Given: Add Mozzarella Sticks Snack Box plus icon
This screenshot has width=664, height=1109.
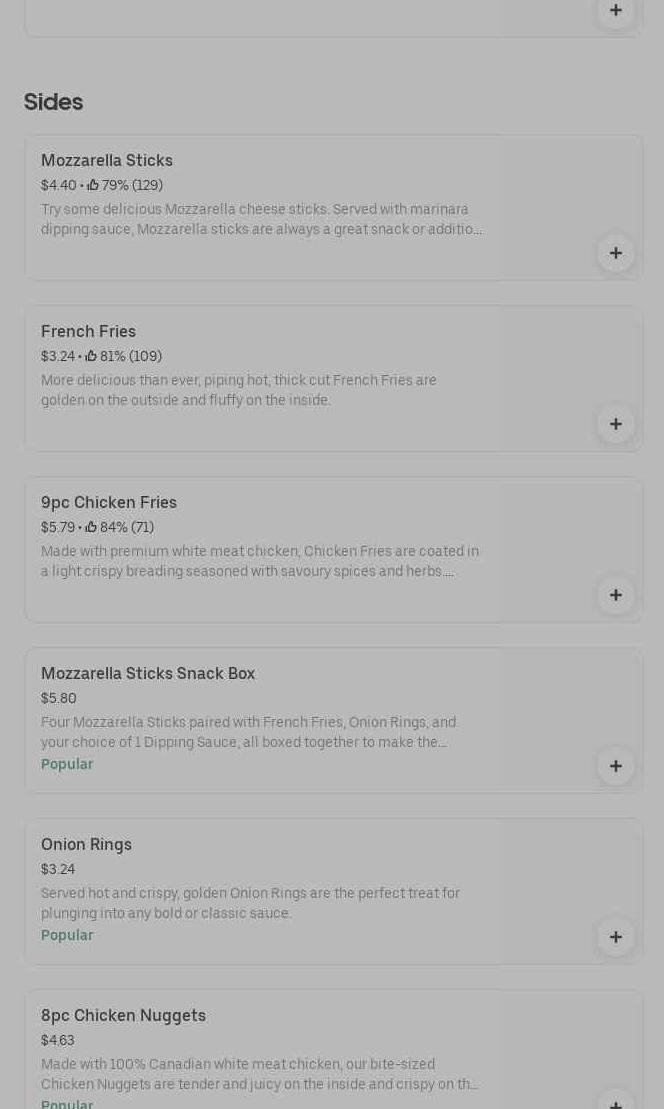Looking at the screenshot, I should click(x=616, y=766).
